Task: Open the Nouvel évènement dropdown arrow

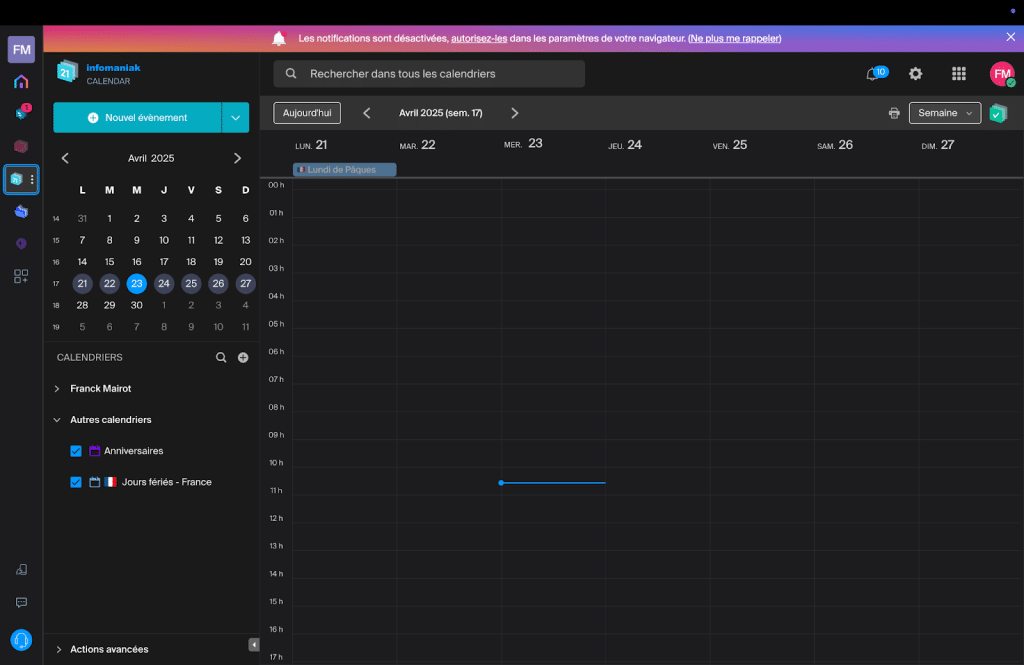Action: point(235,118)
